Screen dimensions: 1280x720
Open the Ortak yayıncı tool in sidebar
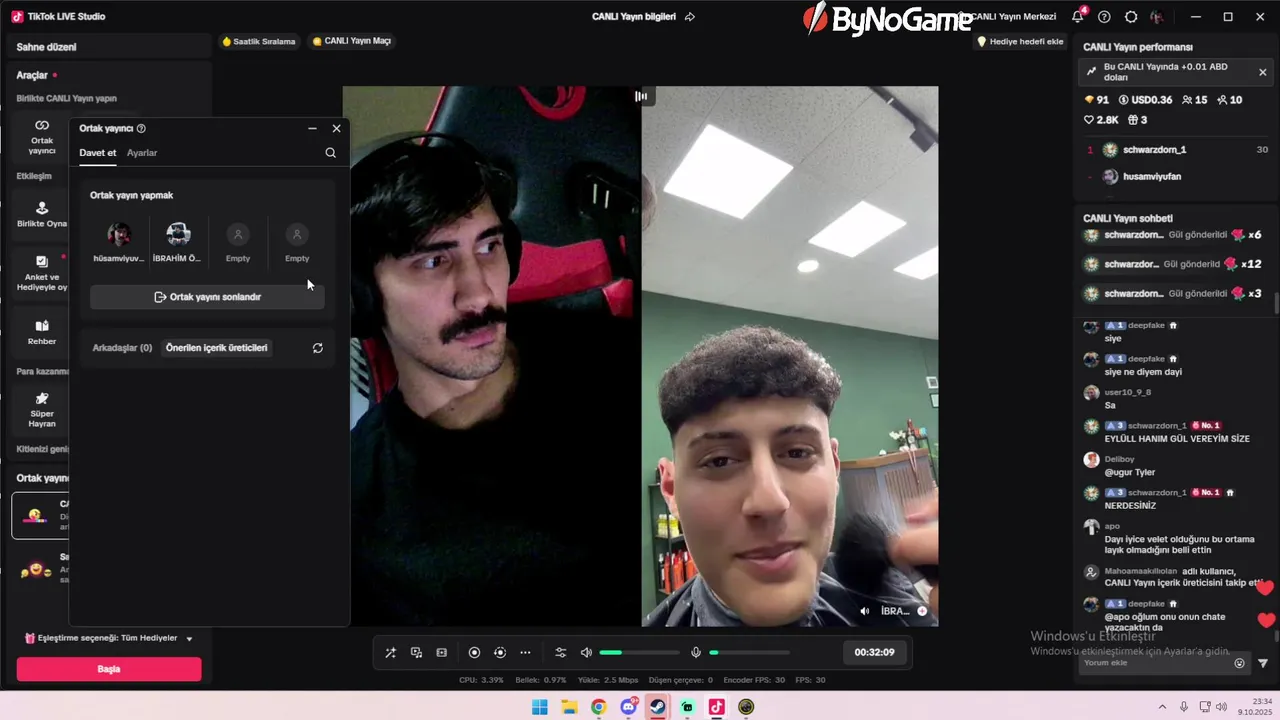click(42, 137)
